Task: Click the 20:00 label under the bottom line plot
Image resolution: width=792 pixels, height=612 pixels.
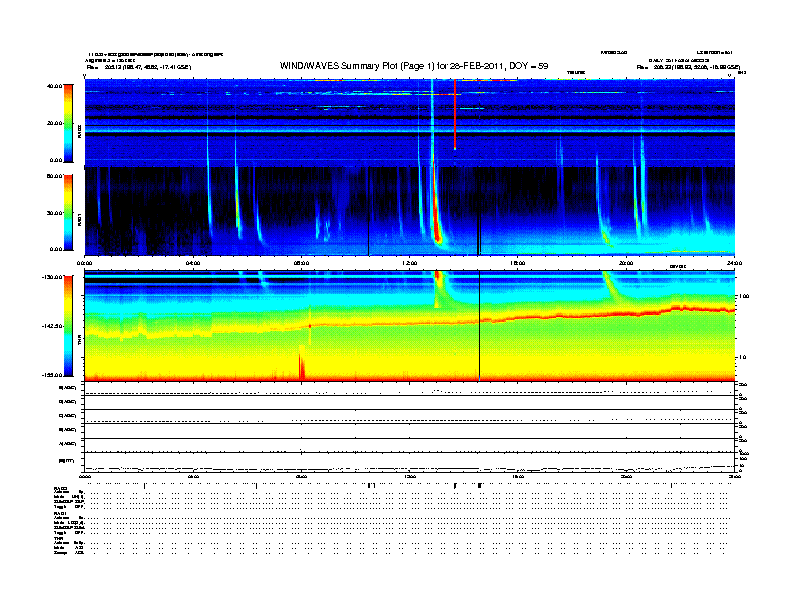Action: click(626, 476)
